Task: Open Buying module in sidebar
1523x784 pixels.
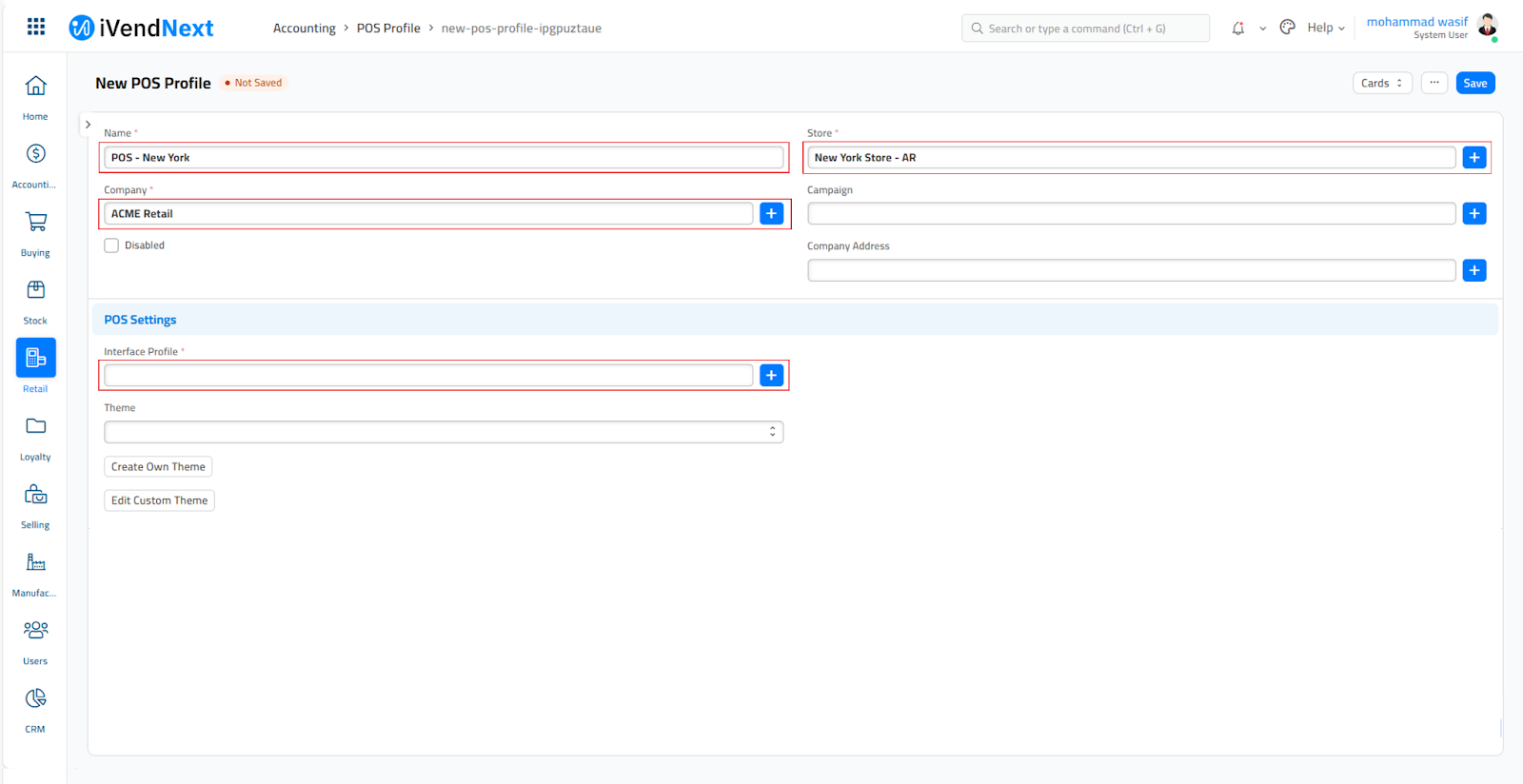Action: (35, 234)
